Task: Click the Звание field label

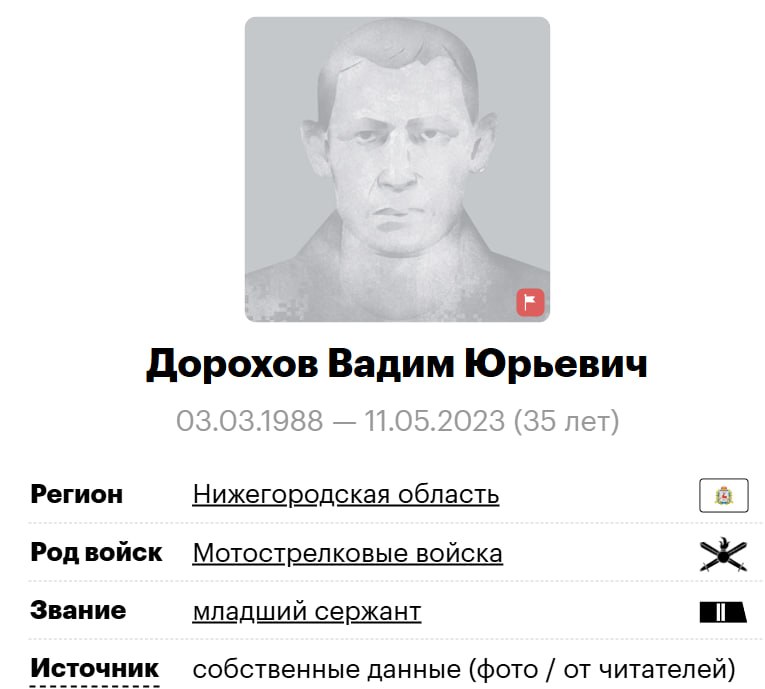Action: (78, 610)
